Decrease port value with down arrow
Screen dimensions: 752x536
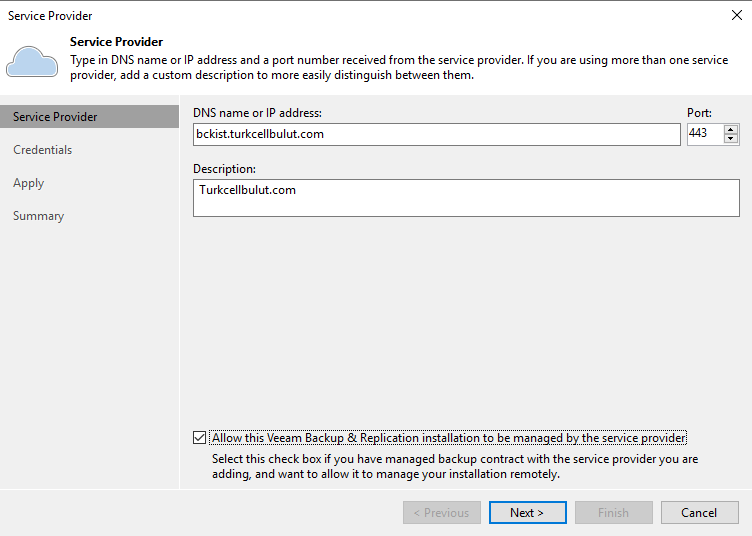click(x=731, y=139)
